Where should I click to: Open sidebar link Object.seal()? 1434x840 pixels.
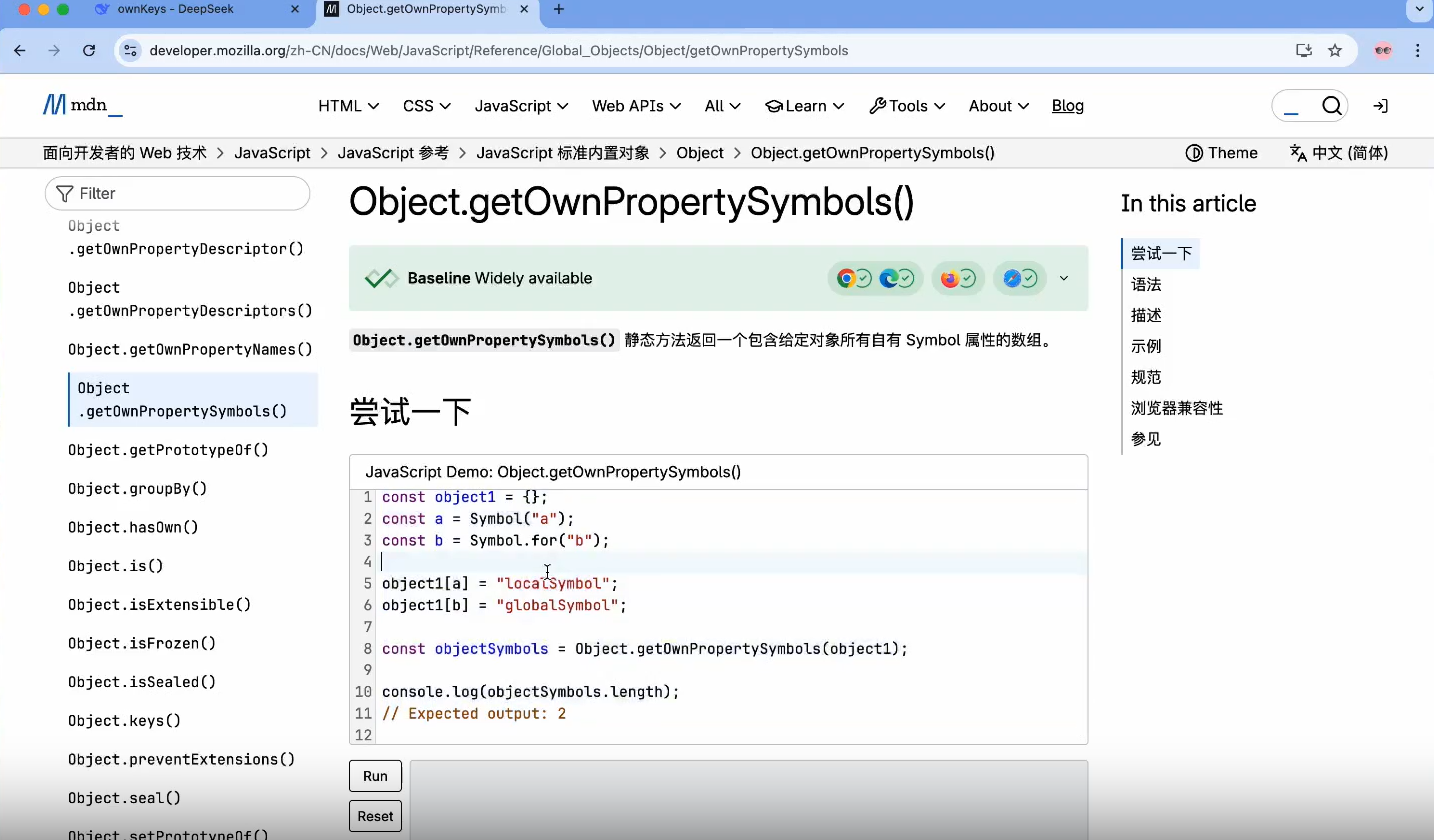pyautogui.click(x=125, y=798)
